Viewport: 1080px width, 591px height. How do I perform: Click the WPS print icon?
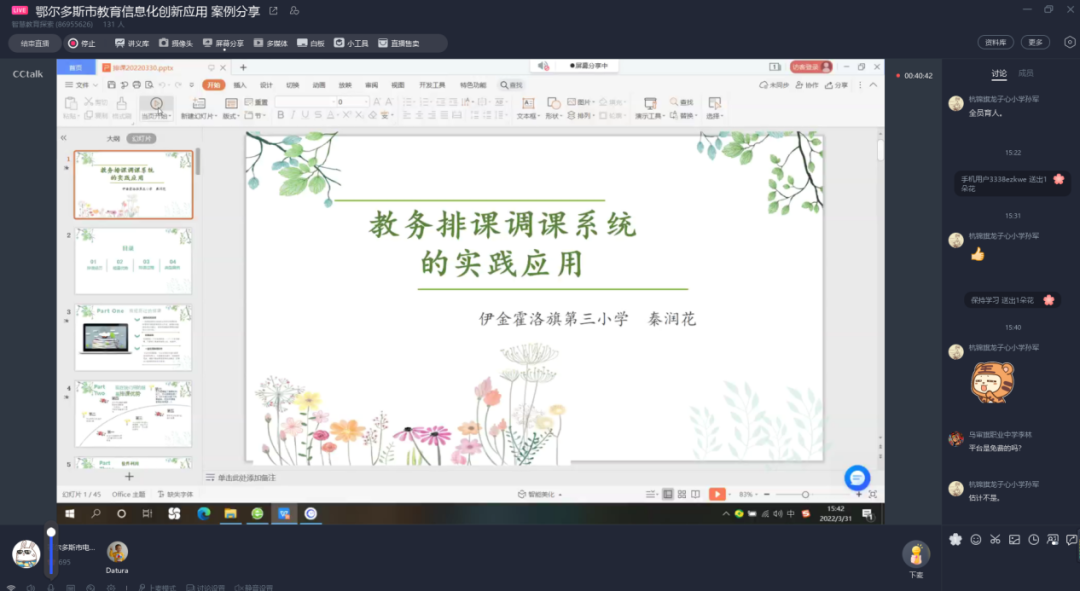pyautogui.click(x=136, y=85)
